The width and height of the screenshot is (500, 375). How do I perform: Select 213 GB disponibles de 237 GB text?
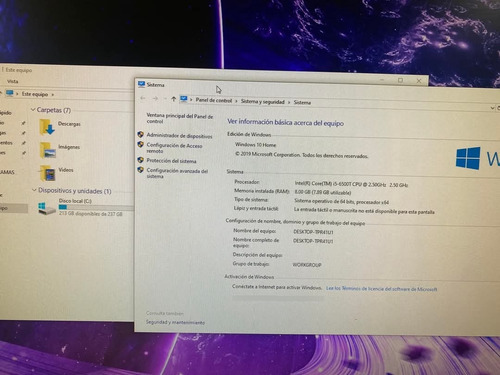pos(91,214)
